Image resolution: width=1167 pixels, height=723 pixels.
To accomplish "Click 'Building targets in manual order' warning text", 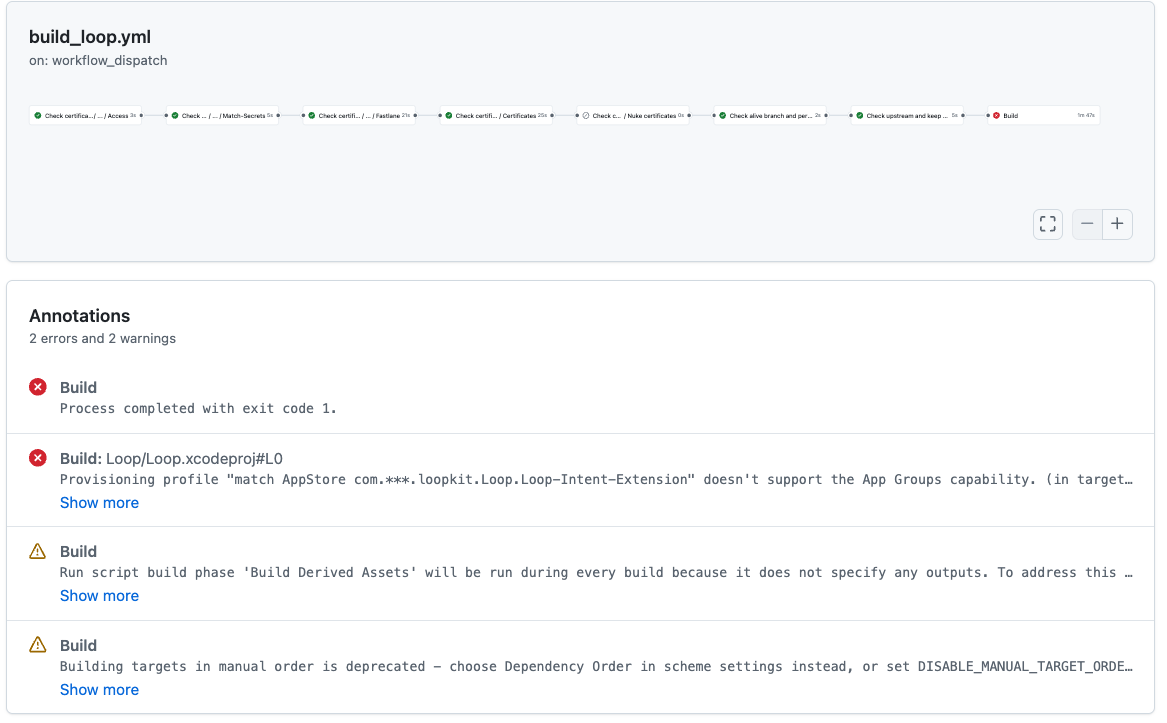I will tap(596, 666).
